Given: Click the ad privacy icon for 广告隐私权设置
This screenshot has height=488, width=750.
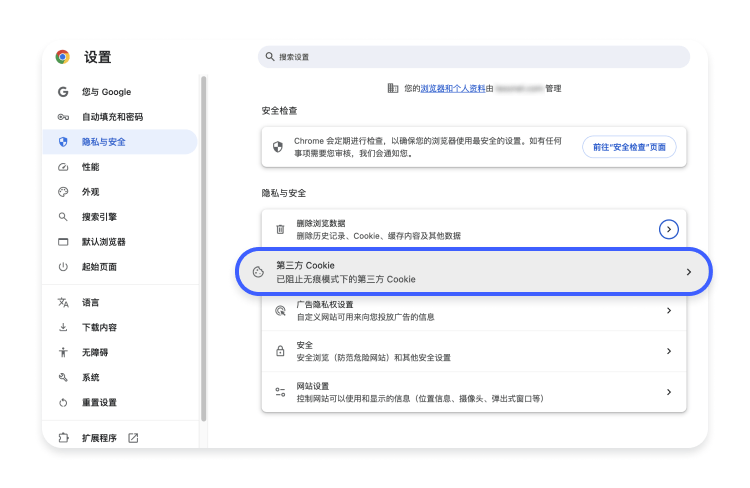Looking at the screenshot, I should click(280, 311).
